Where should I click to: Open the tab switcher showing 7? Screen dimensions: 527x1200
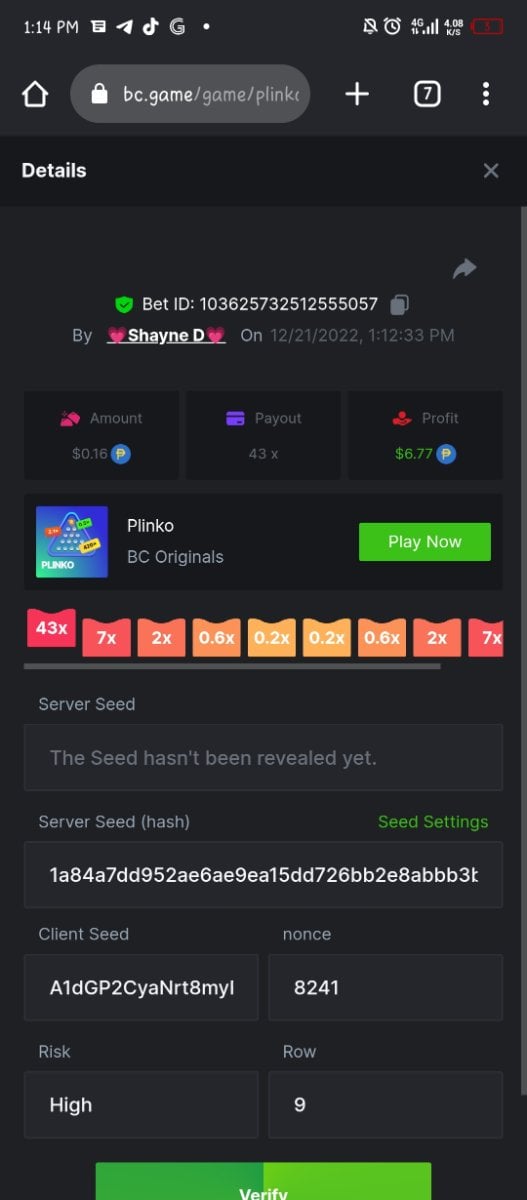(x=427, y=94)
